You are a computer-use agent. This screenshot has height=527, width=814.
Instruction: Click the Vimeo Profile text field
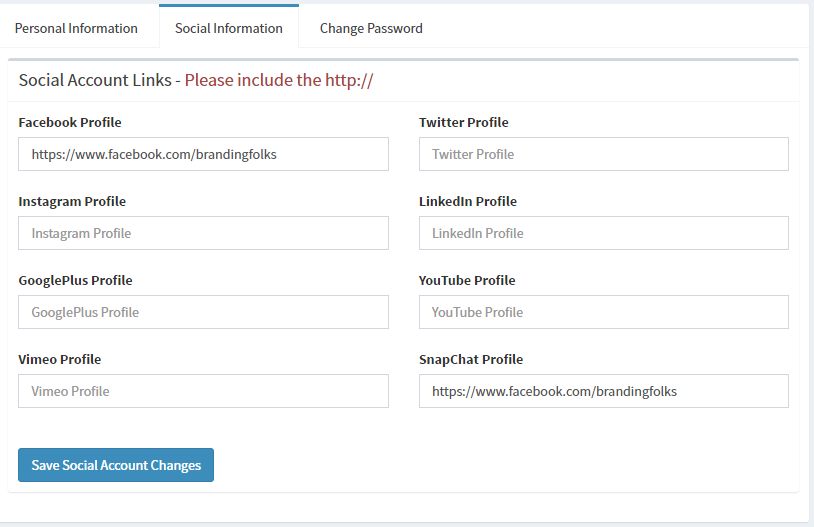(203, 391)
